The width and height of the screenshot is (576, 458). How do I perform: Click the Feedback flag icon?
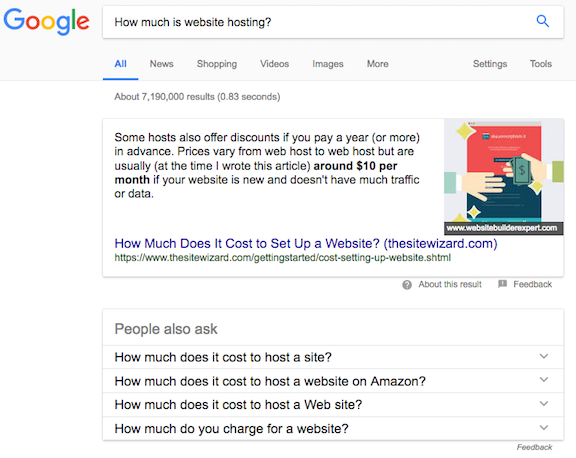pyautogui.click(x=502, y=284)
